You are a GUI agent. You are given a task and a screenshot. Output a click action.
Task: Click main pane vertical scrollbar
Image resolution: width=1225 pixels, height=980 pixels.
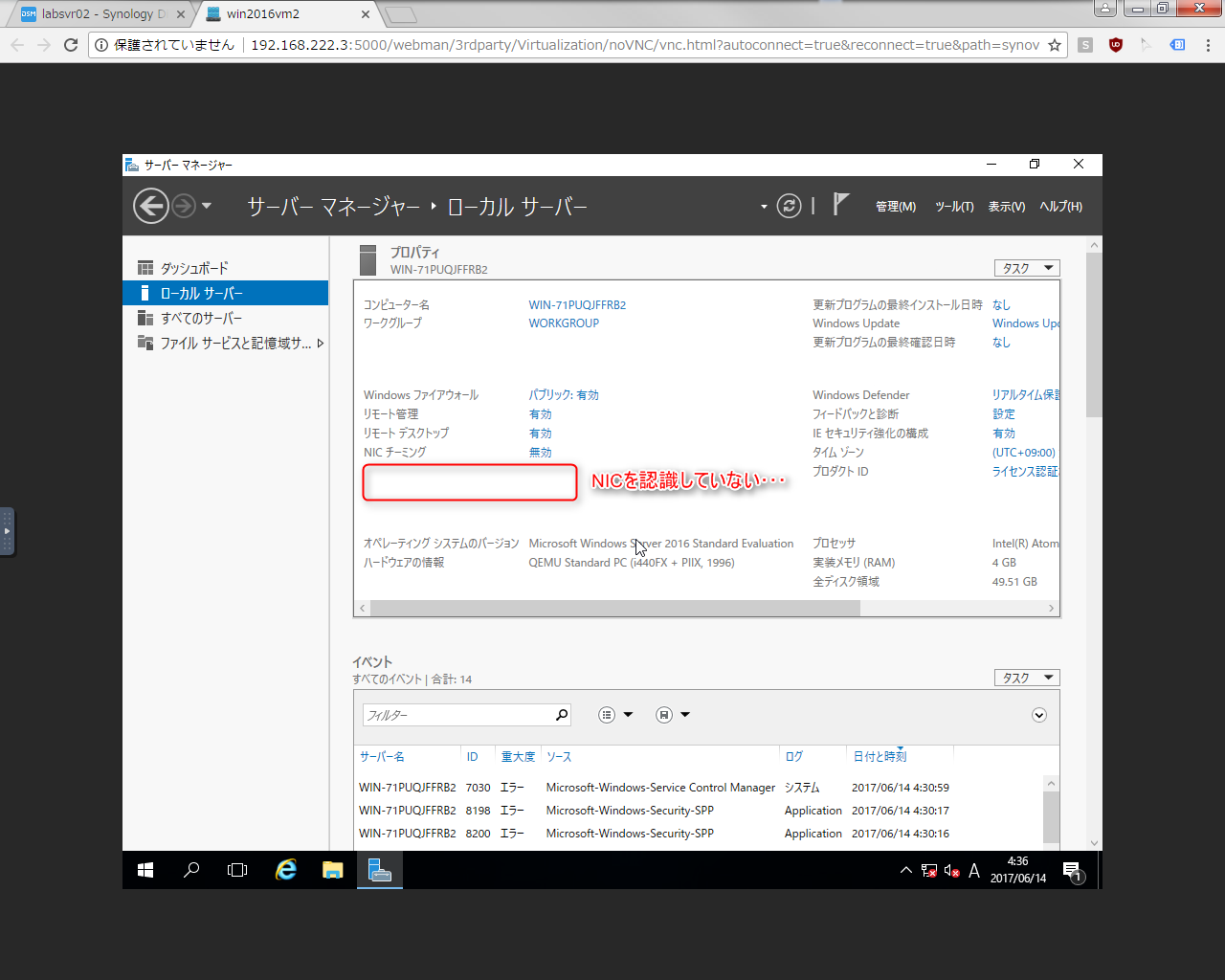pyautogui.click(x=1094, y=335)
